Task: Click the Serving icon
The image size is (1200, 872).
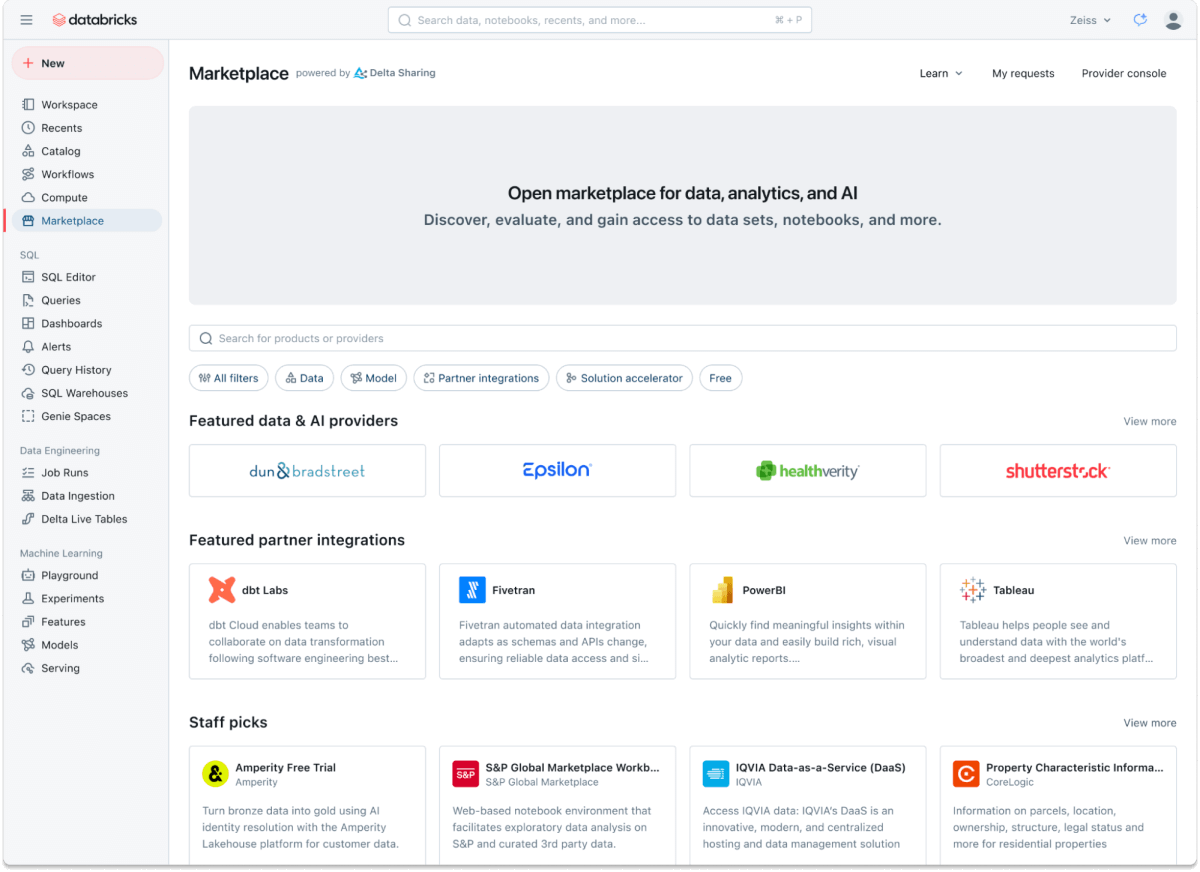Action: pos(28,668)
